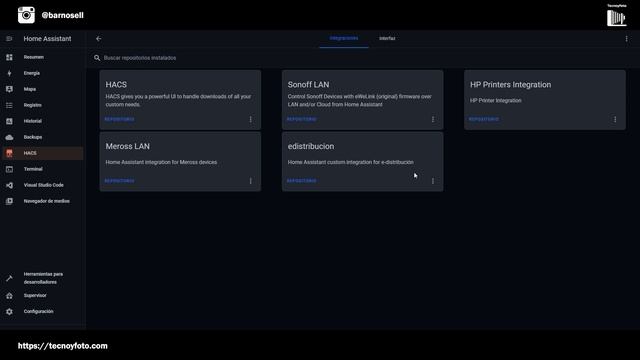Open the HACS card options menu

pyautogui.click(x=251, y=119)
